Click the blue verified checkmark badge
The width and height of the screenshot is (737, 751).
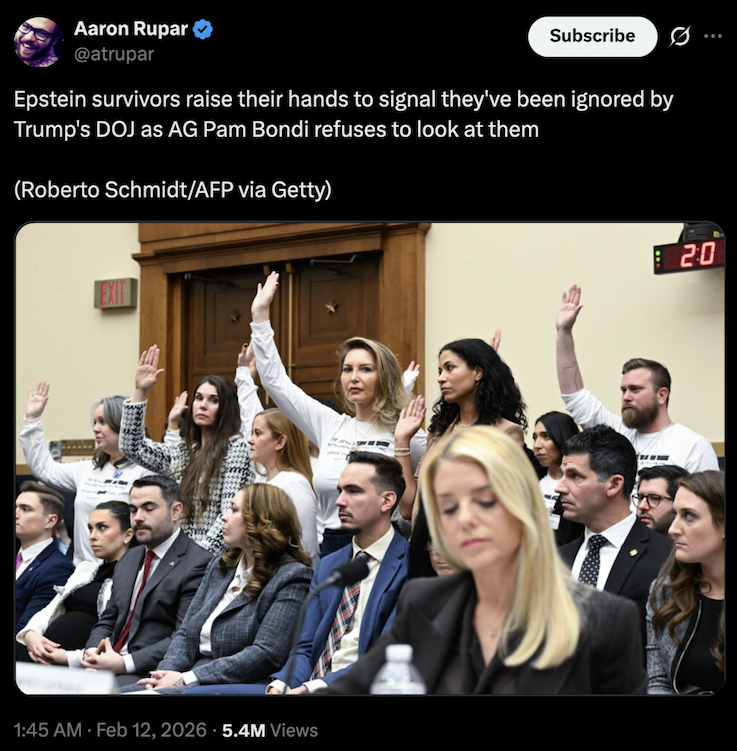point(203,29)
